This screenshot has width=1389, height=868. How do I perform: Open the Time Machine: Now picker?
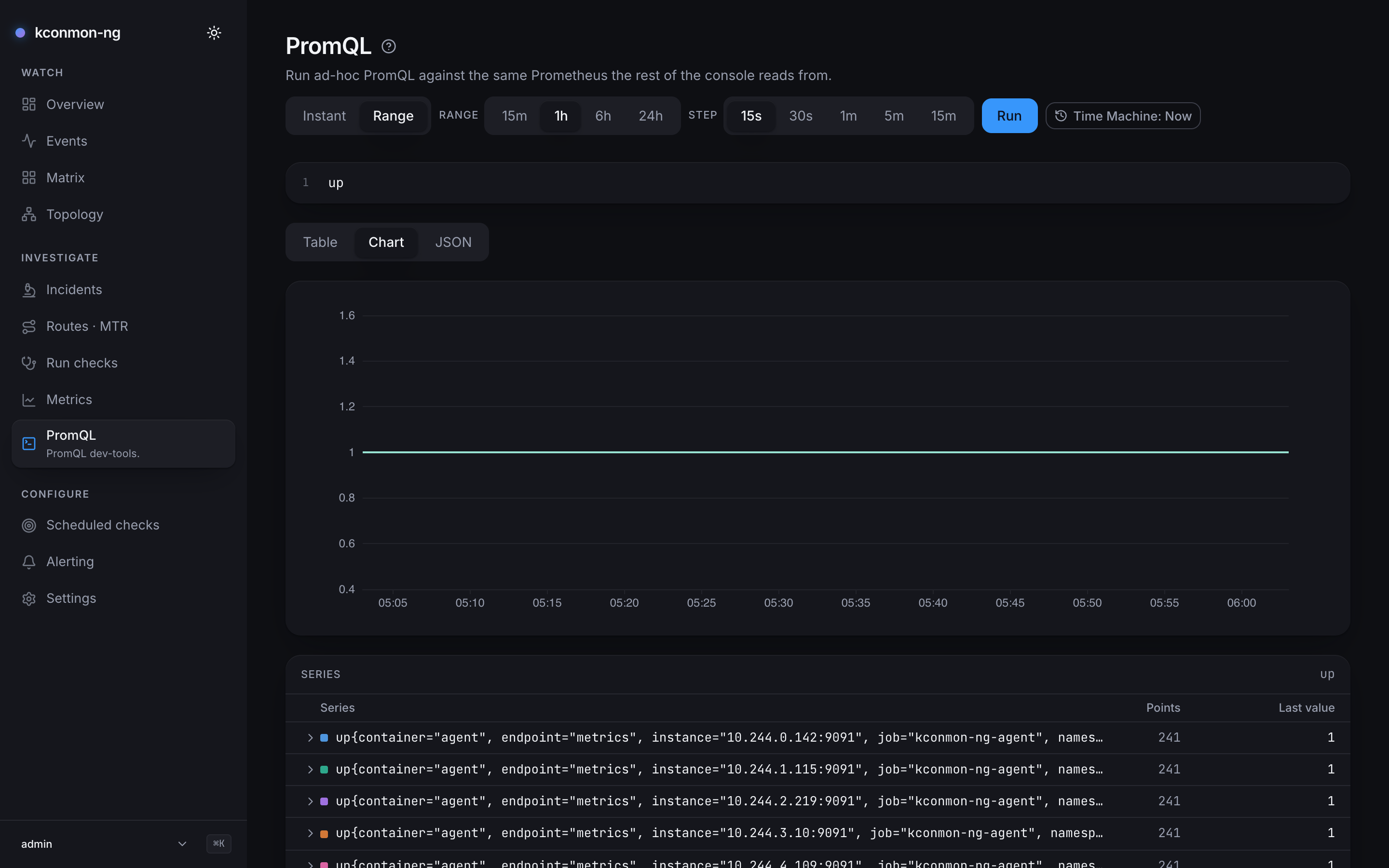(x=1123, y=116)
